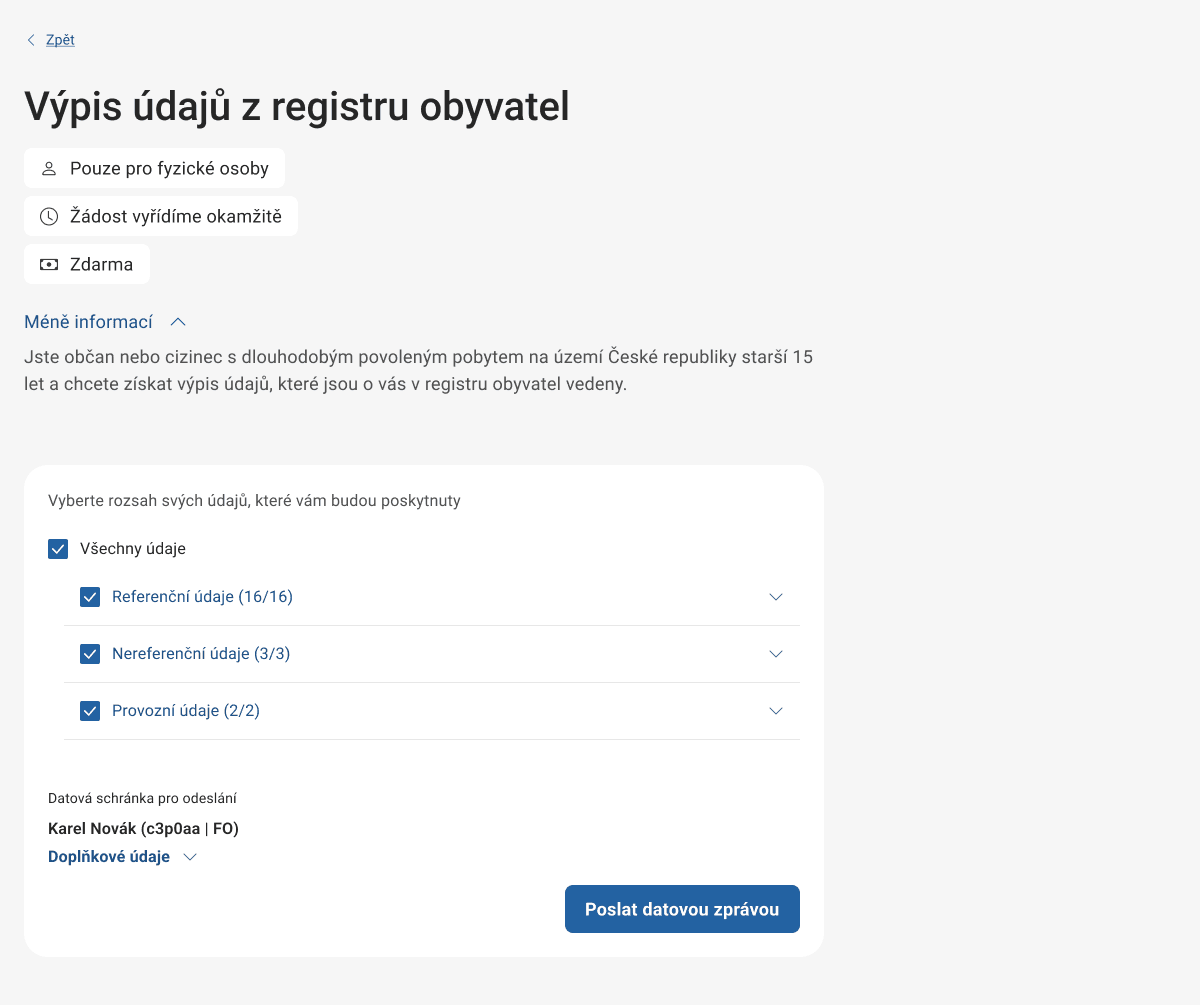
Task: Uncheck the Všechny údaje checkbox
Action: (58, 548)
